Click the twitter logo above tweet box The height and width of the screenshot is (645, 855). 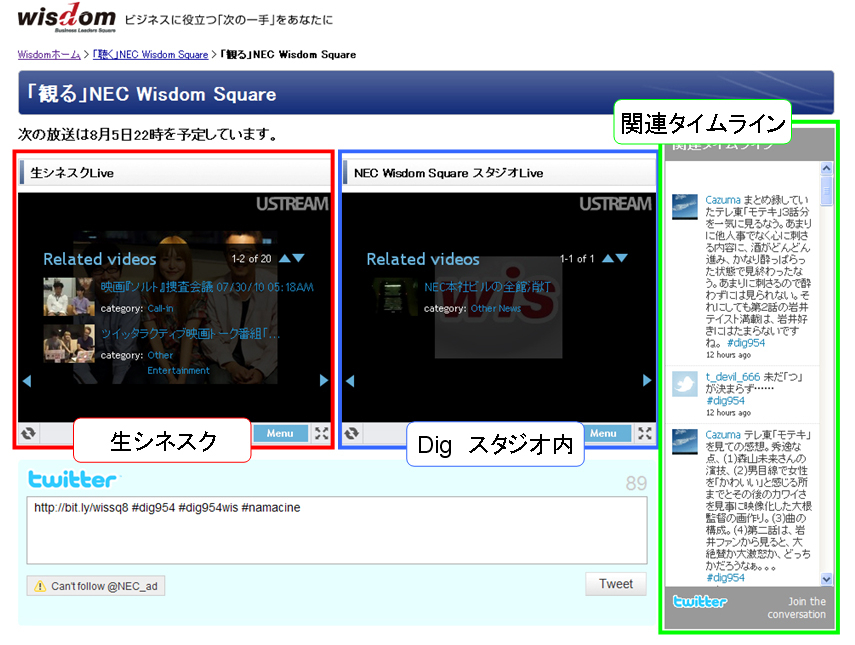point(73,479)
